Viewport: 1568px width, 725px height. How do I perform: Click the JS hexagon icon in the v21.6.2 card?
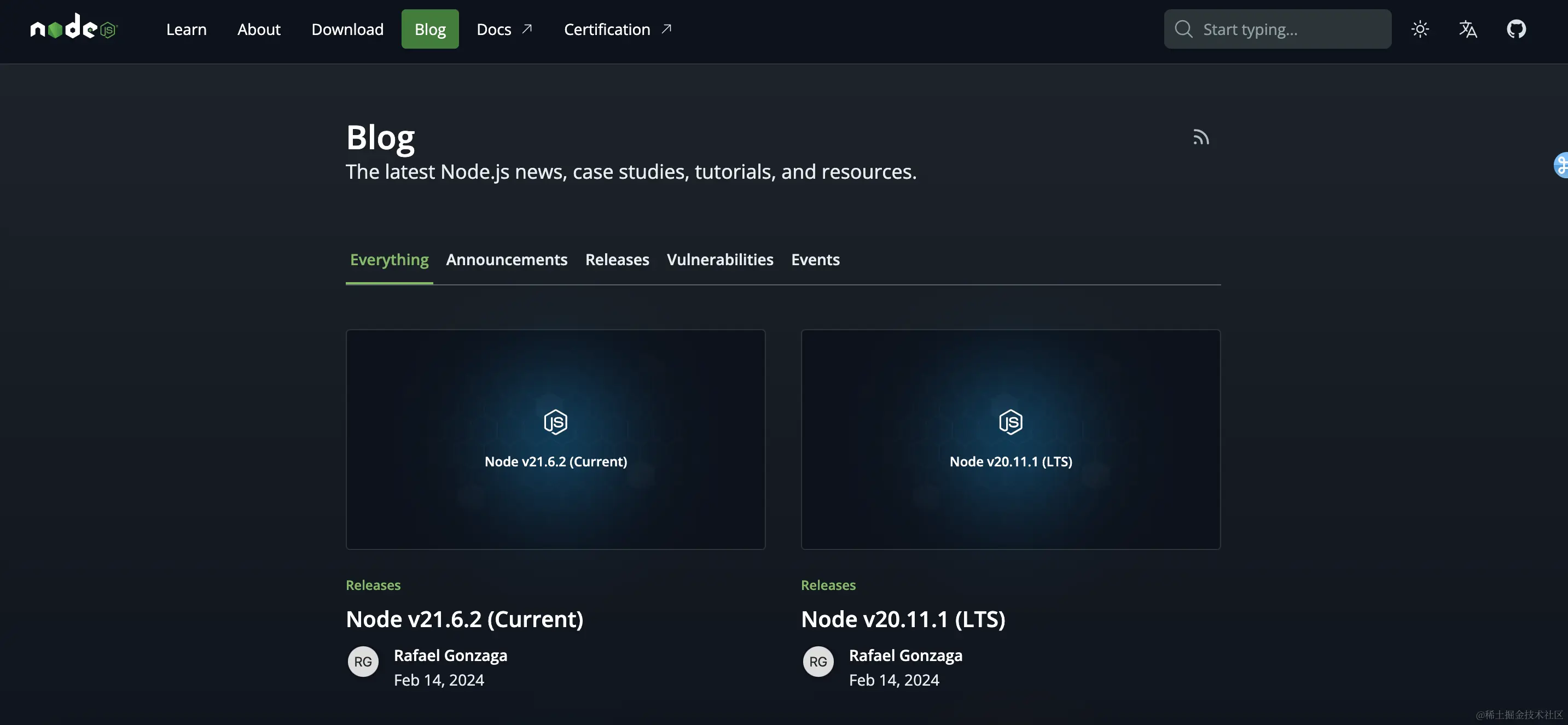tap(556, 422)
